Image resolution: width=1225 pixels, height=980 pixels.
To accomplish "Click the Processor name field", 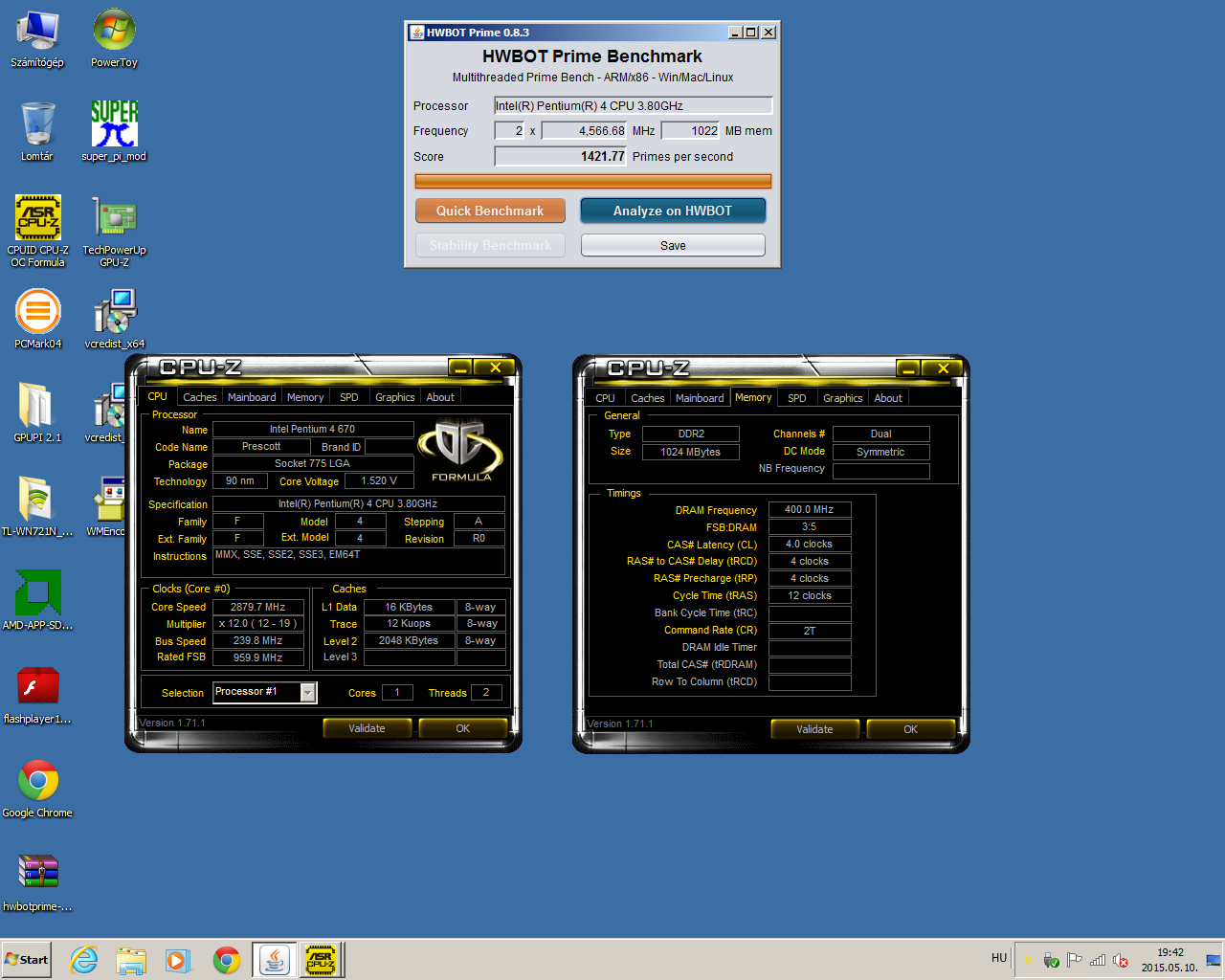I will [633, 105].
